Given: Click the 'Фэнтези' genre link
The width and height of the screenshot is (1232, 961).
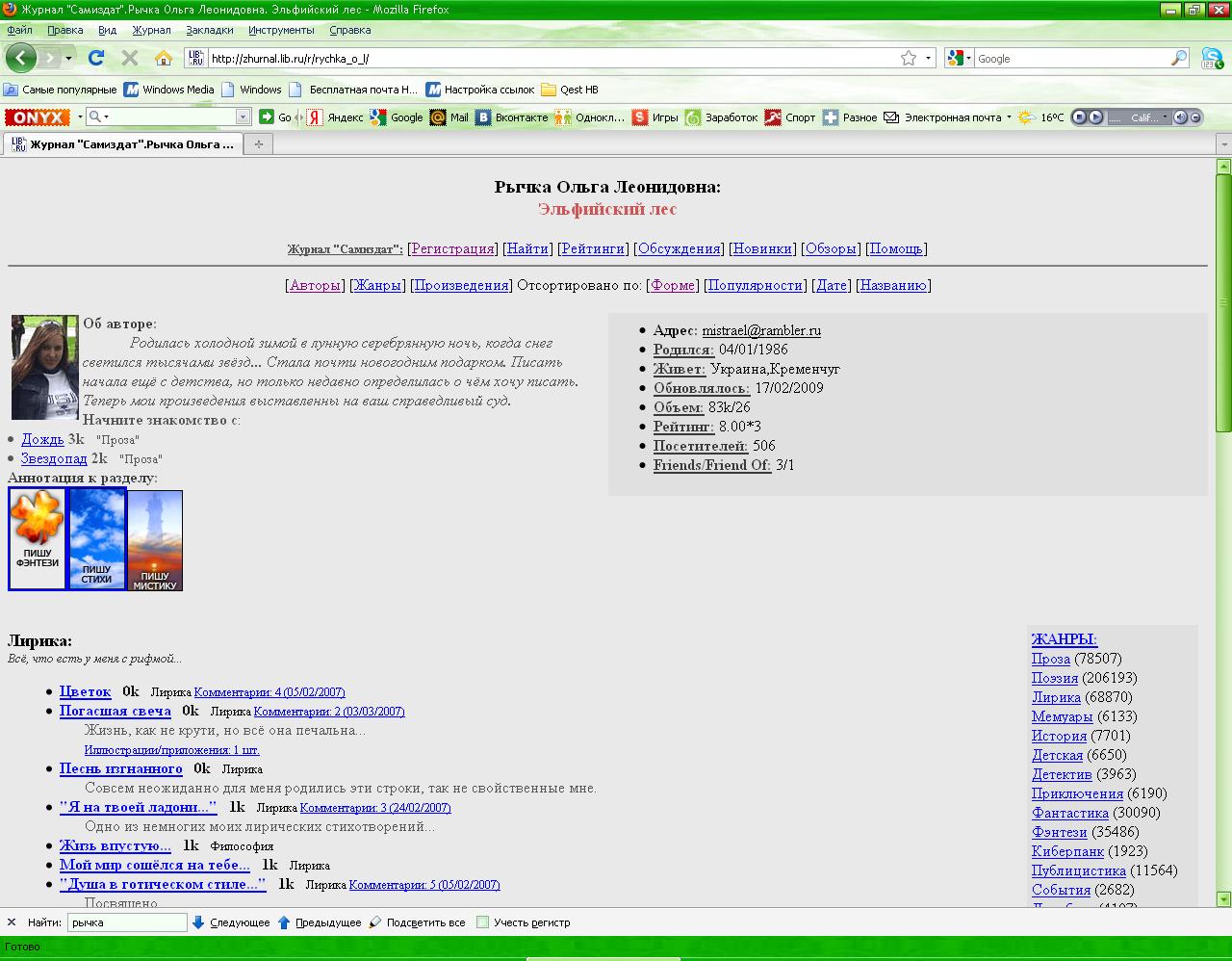Looking at the screenshot, I should coord(1059,832).
